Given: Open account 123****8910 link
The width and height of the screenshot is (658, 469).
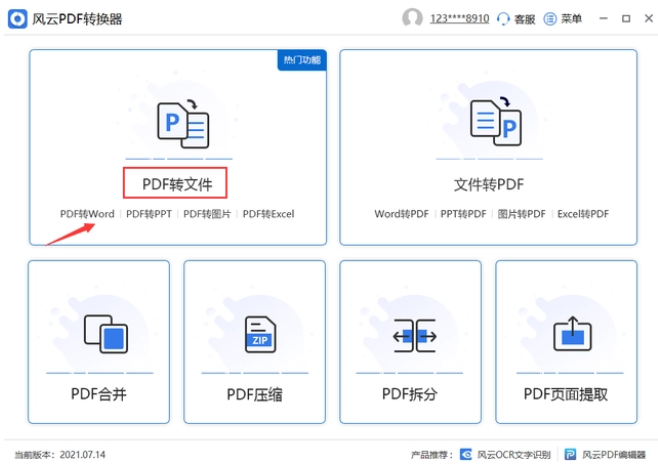Looking at the screenshot, I should click(x=460, y=18).
